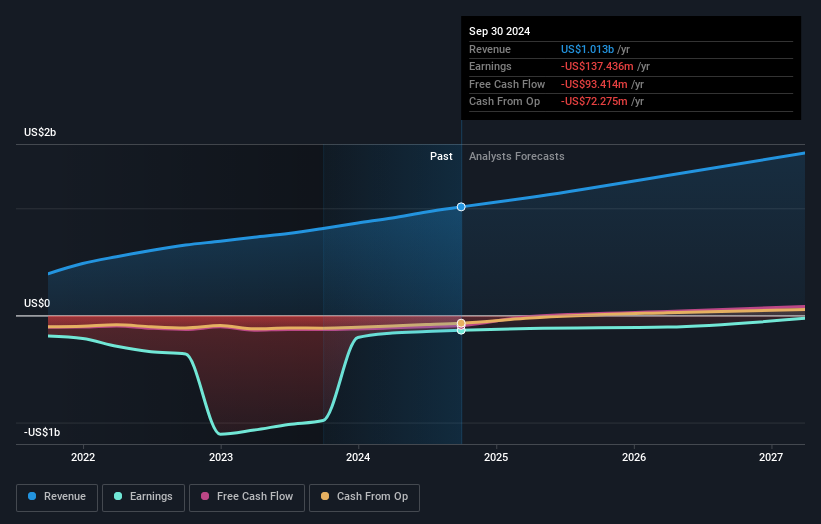Image resolution: width=821 pixels, height=524 pixels.
Task: Click the Analysts Forecasts label
Action: pos(517,156)
